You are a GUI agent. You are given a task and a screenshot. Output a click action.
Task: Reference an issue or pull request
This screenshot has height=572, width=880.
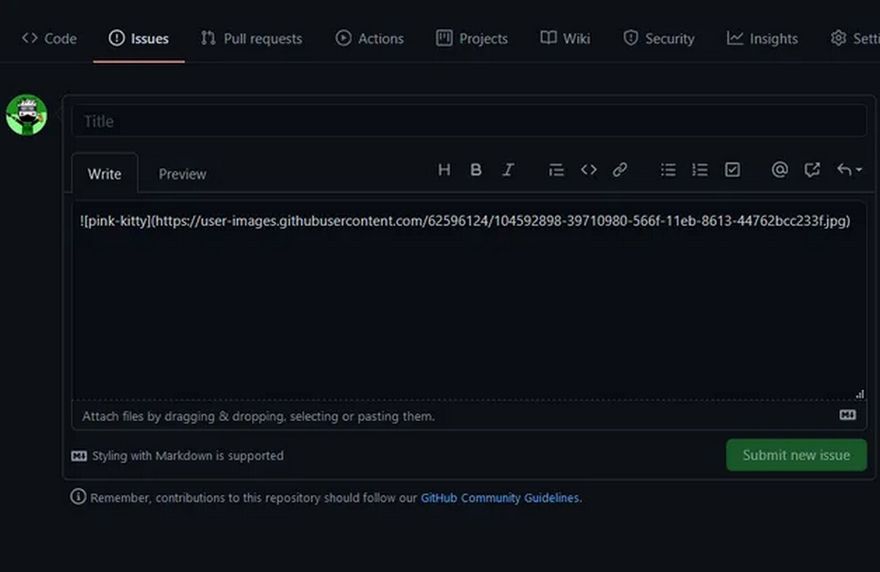pyautogui.click(x=812, y=170)
